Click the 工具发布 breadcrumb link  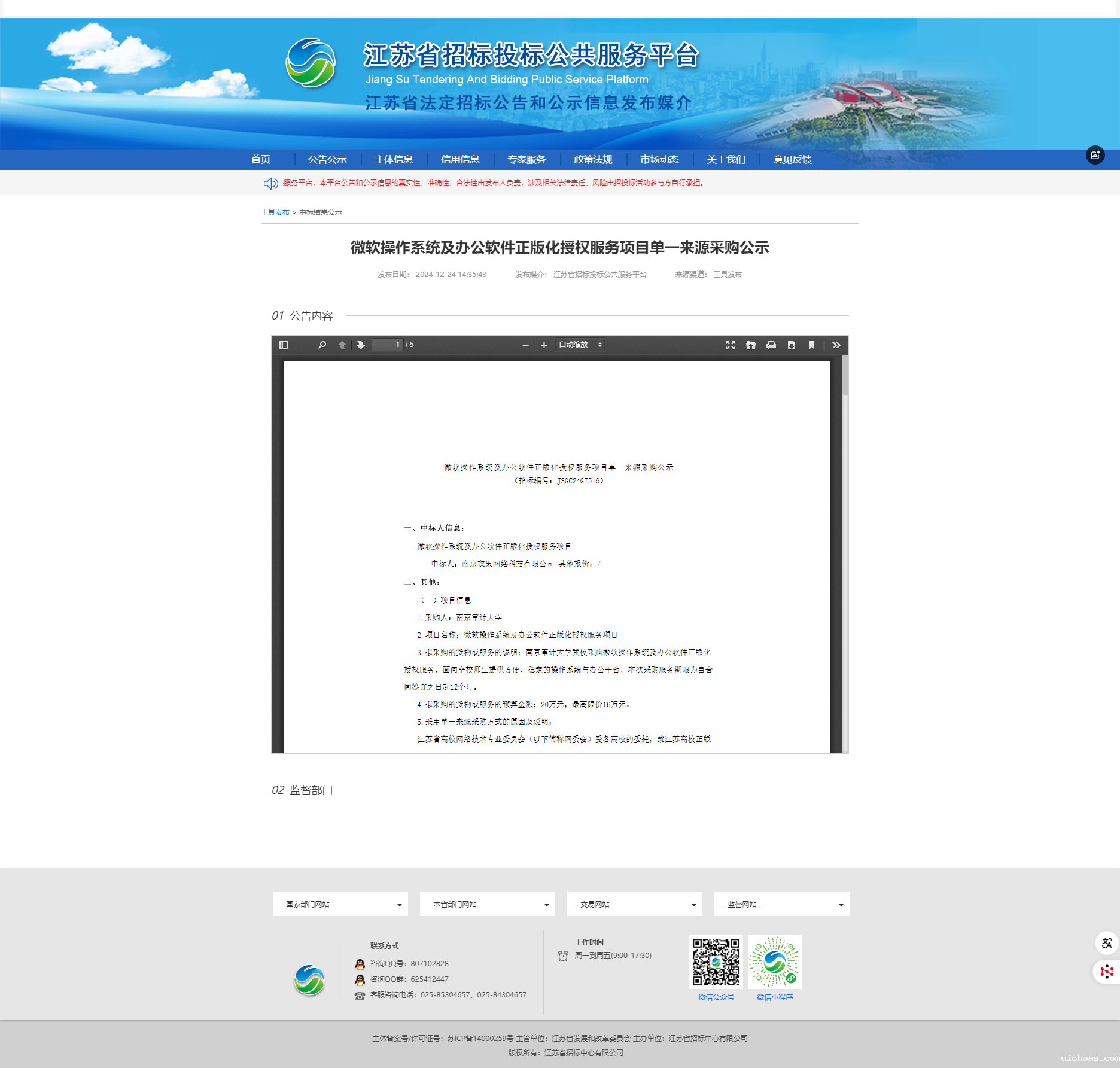click(x=275, y=212)
